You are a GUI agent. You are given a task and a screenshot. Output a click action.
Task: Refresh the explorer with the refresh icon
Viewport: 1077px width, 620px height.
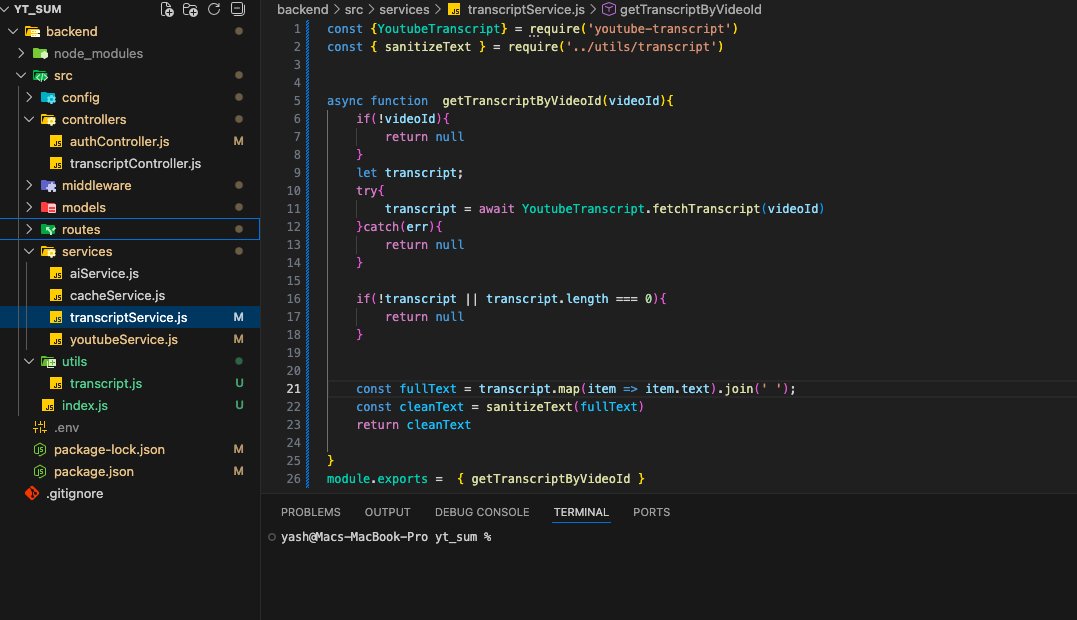coord(214,9)
